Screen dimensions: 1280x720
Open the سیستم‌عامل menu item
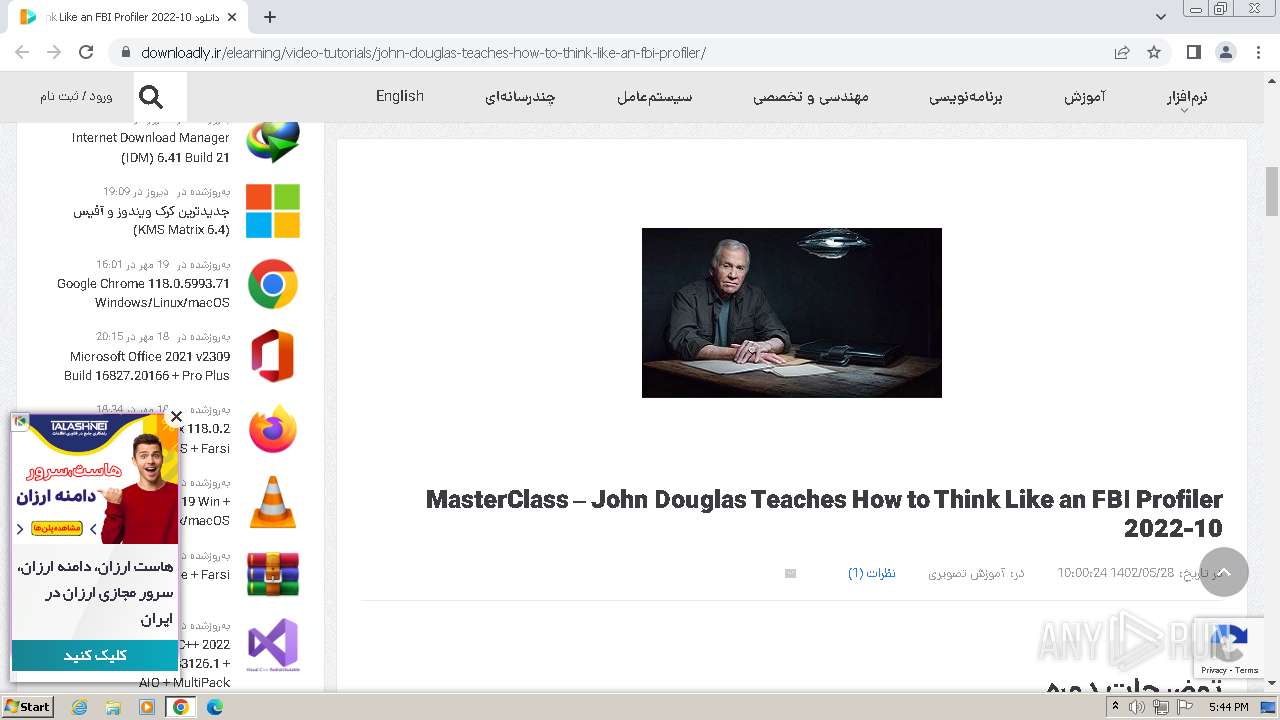click(x=655, y=97)
